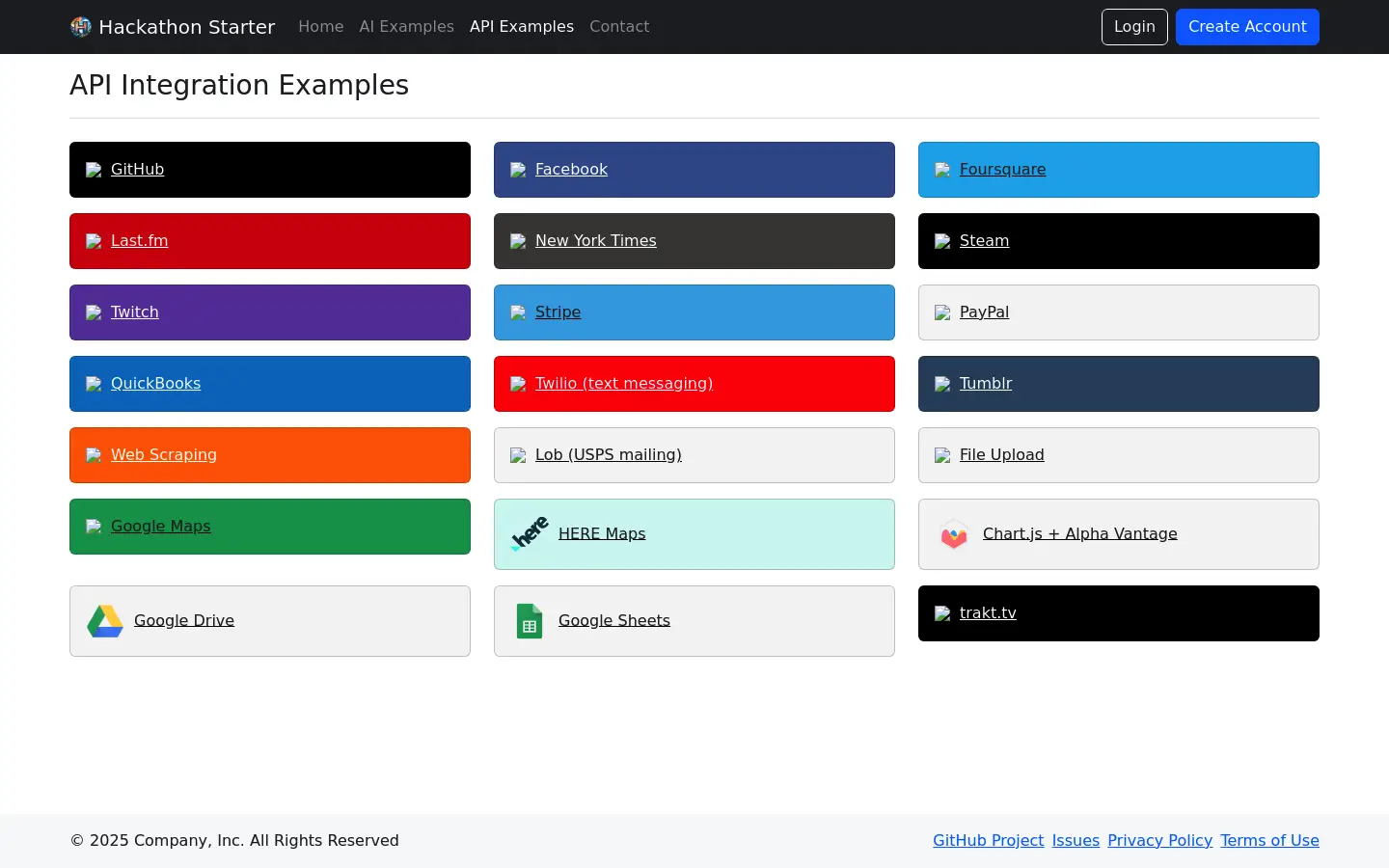Click the File Upload card's image icon

click(942, 455)
